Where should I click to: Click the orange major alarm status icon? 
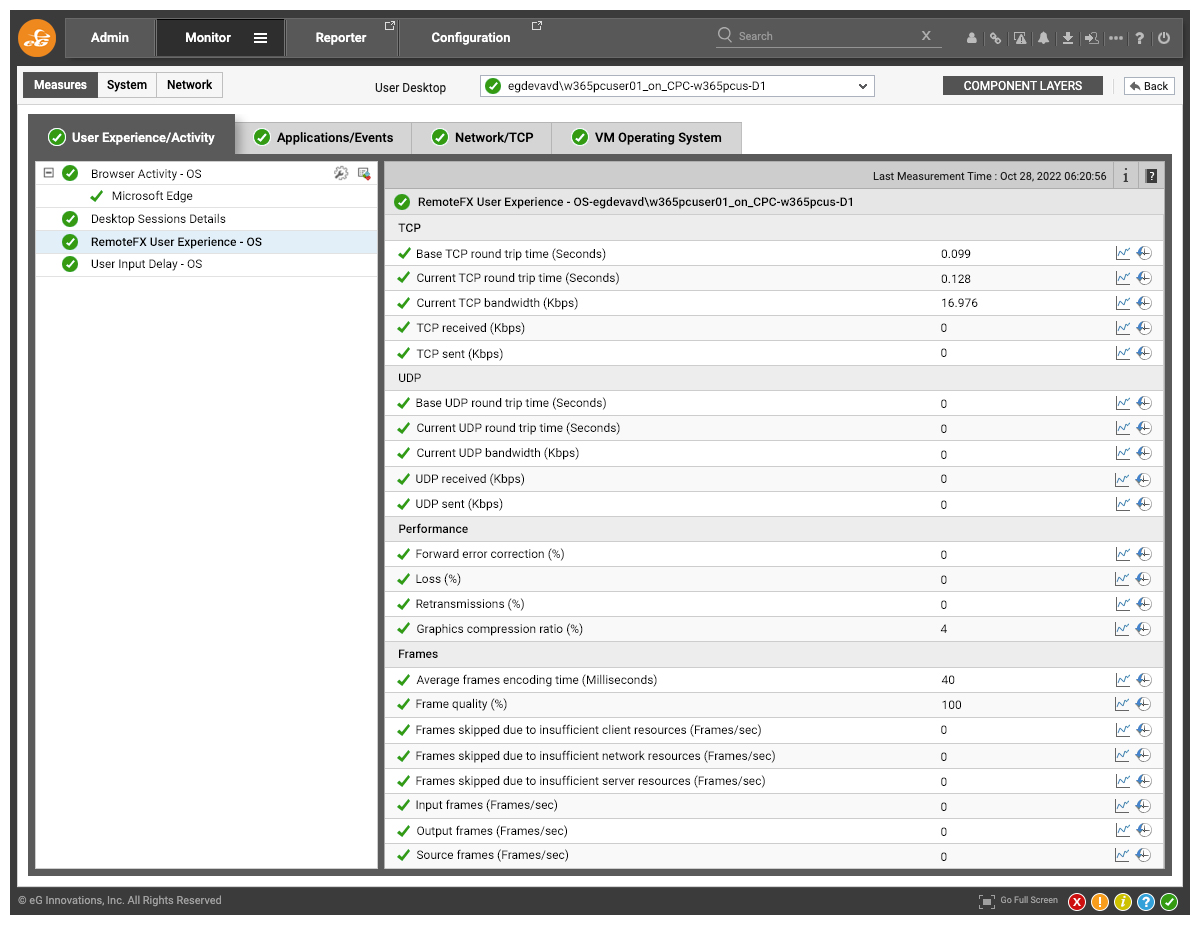pos(1100,902)
